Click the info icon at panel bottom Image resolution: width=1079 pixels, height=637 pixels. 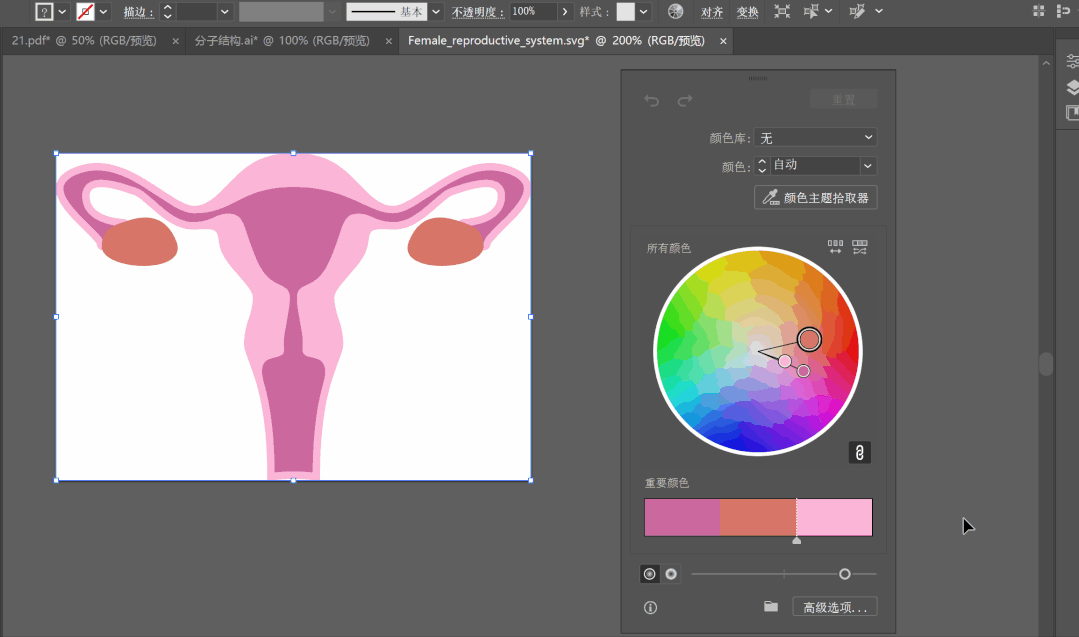(x=651, y=607)
